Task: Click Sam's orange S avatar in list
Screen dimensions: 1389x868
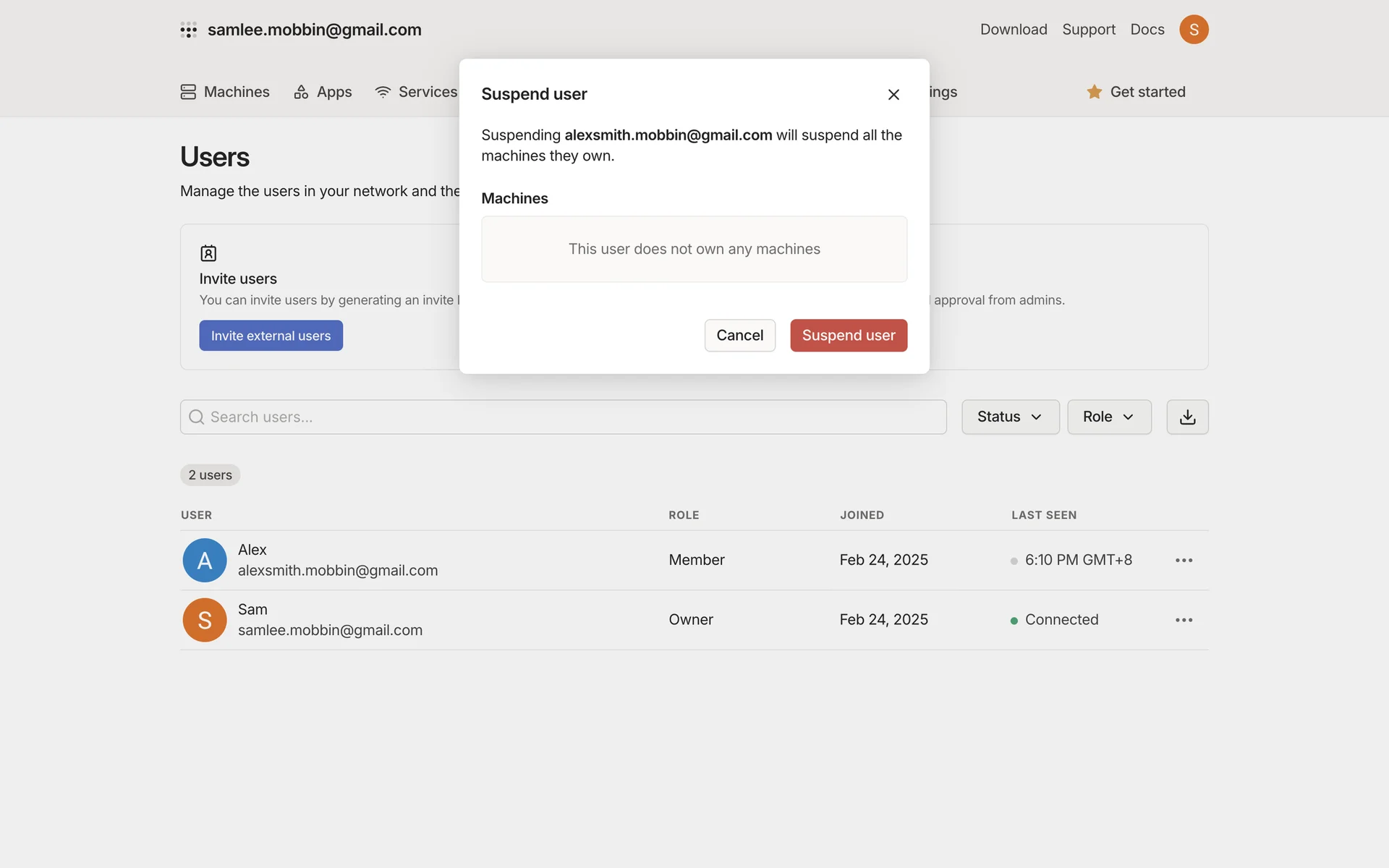Action: pos(205,620)
